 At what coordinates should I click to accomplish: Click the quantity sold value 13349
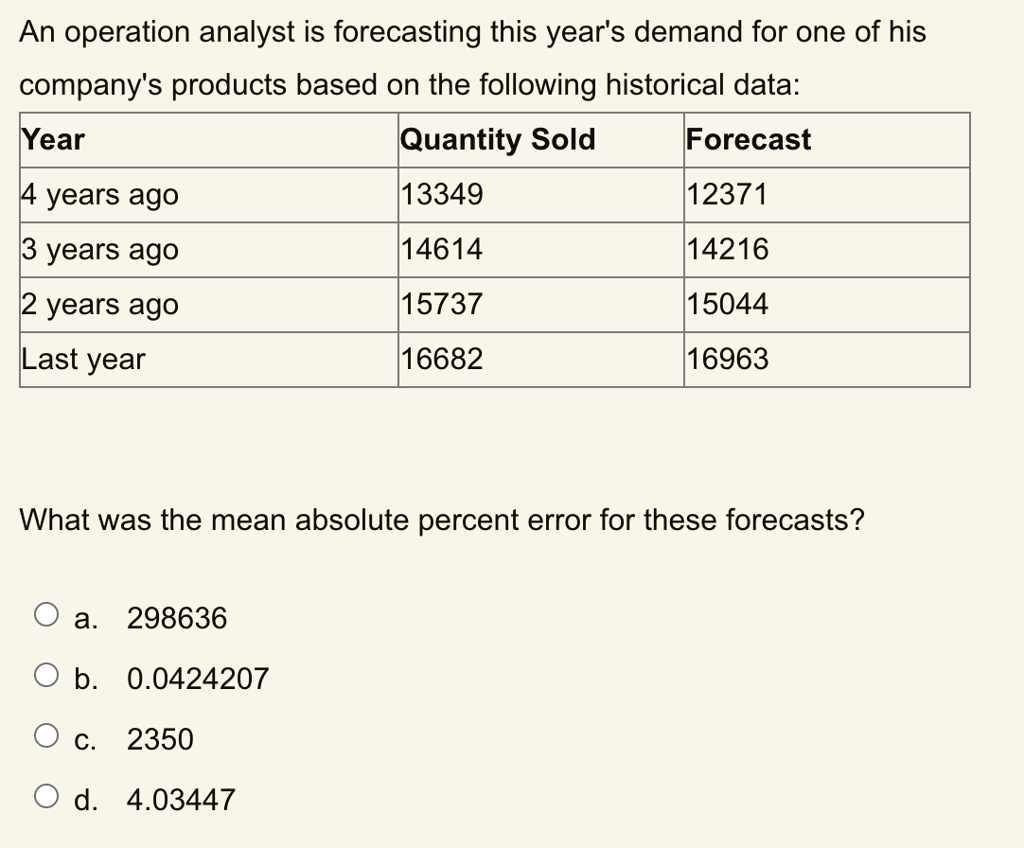coord(441,195)
